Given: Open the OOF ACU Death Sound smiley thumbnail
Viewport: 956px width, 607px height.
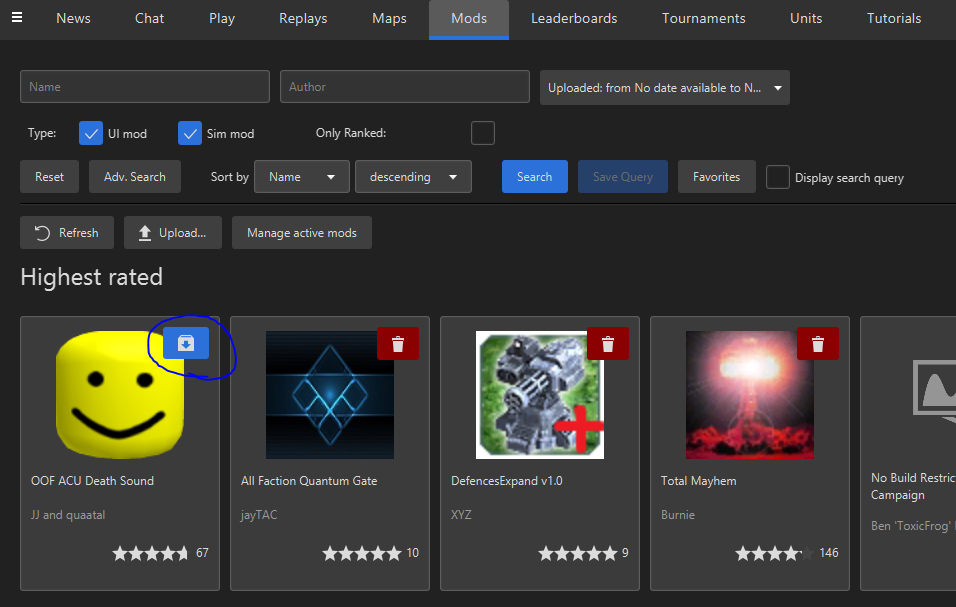Looking at the screenshot, I should click(120, 395).
